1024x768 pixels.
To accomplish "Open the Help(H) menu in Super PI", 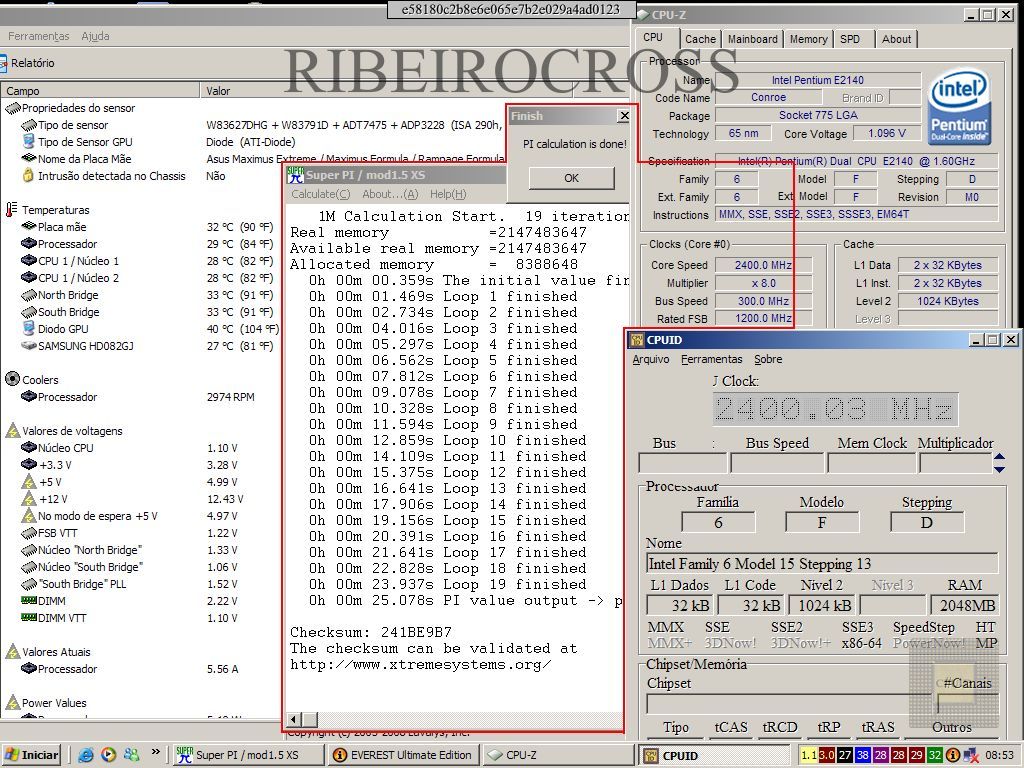I will point(448,194).
